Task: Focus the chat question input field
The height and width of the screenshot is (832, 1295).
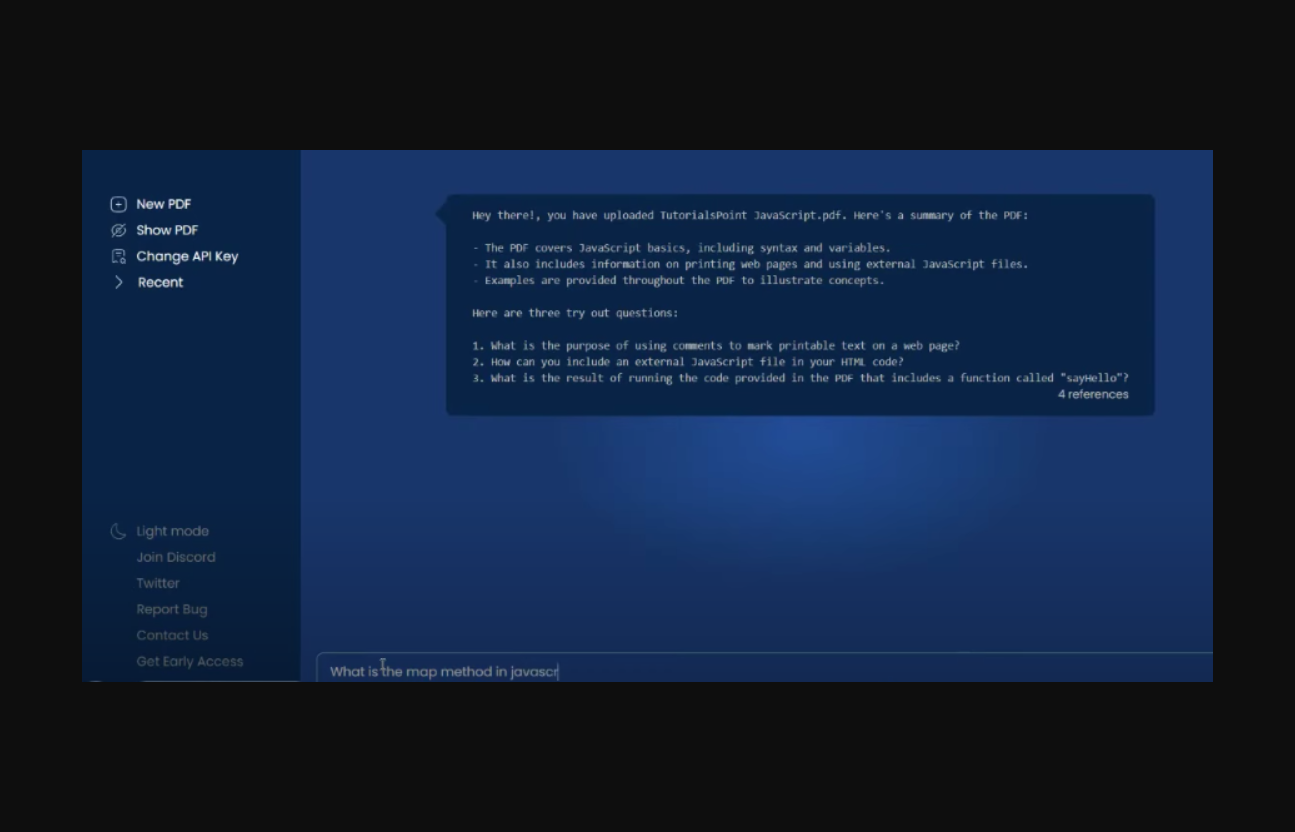Action: (x=760, y=671)
